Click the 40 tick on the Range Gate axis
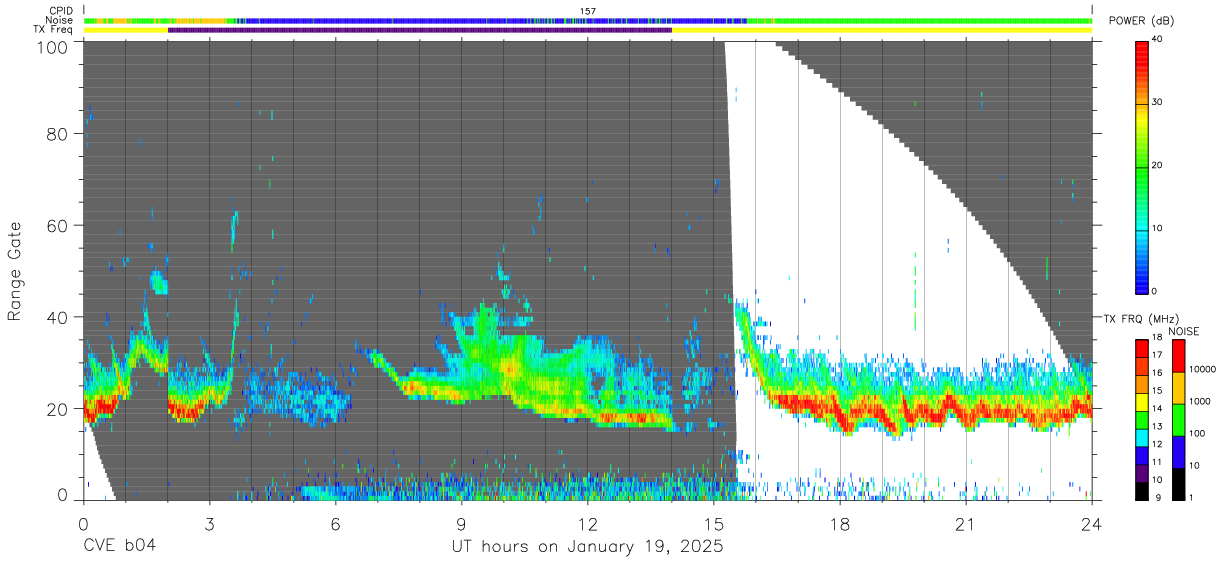The height and width of the screenshot is (567, 1228). 57,317
